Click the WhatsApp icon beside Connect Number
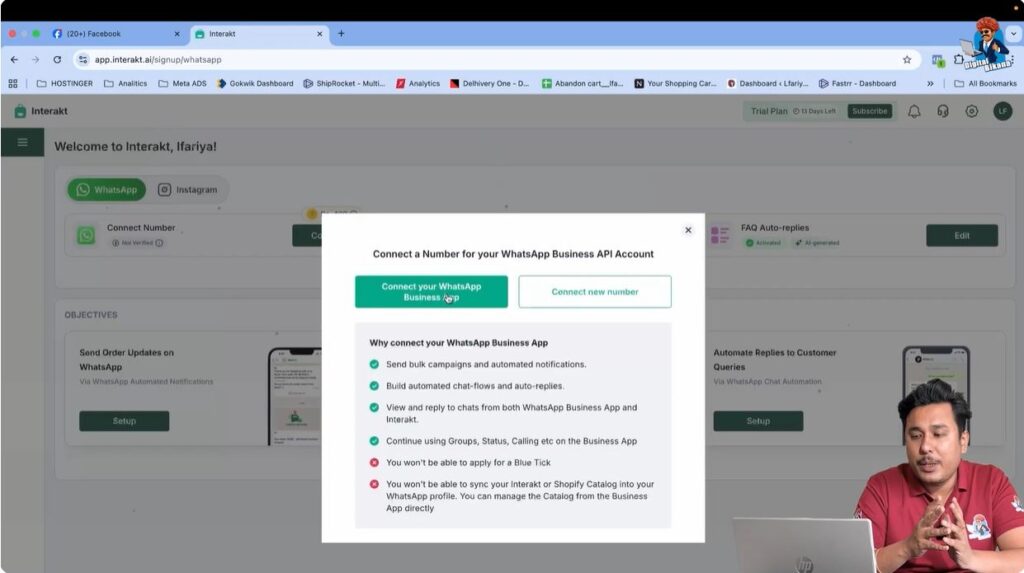 tap(86, 235)
